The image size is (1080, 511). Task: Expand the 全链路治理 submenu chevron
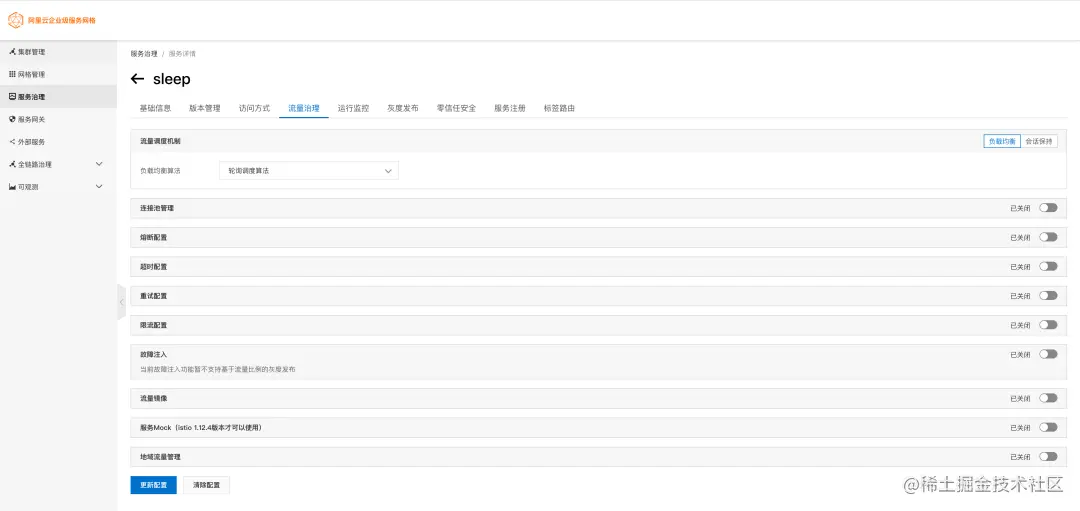coord(98,164)
